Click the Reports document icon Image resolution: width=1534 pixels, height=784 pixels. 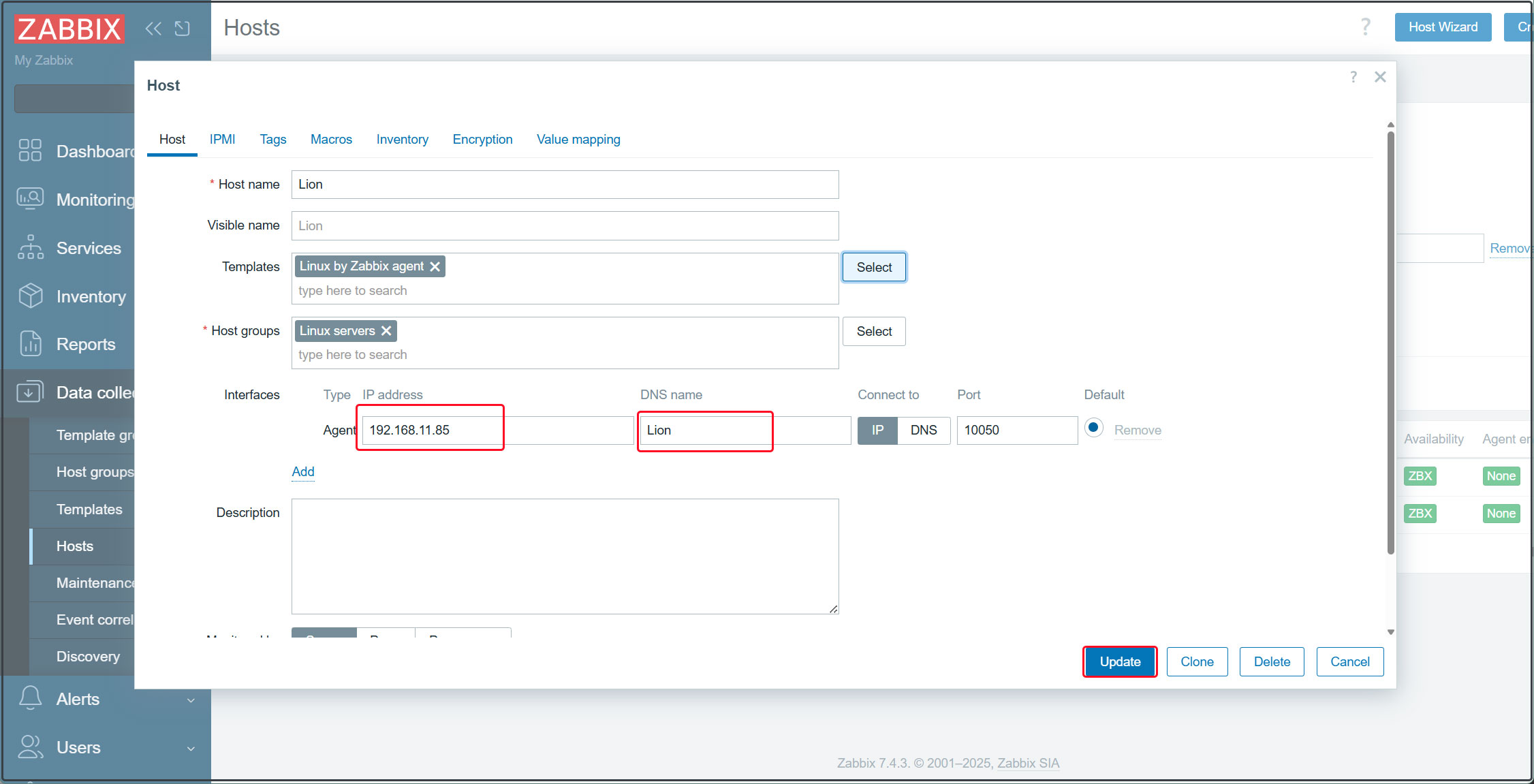point(30,343)
